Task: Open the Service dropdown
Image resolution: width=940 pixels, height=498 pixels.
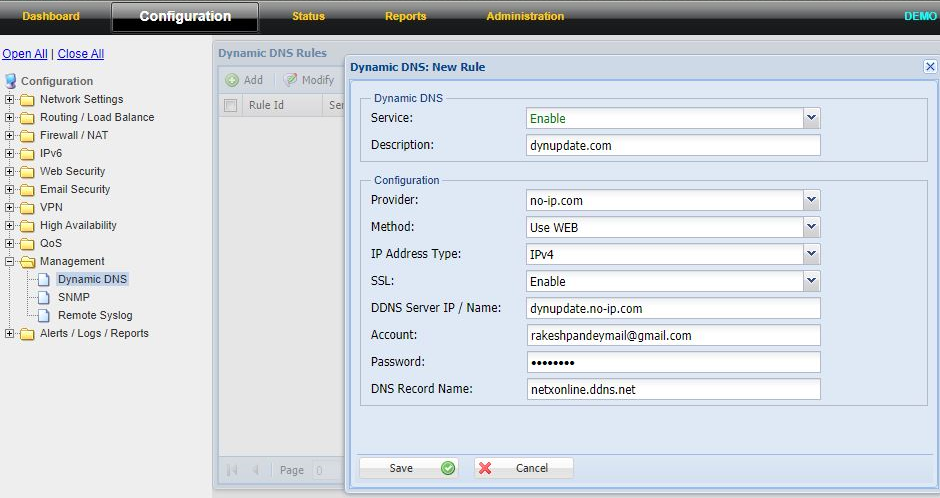Action: pos(811,118)
